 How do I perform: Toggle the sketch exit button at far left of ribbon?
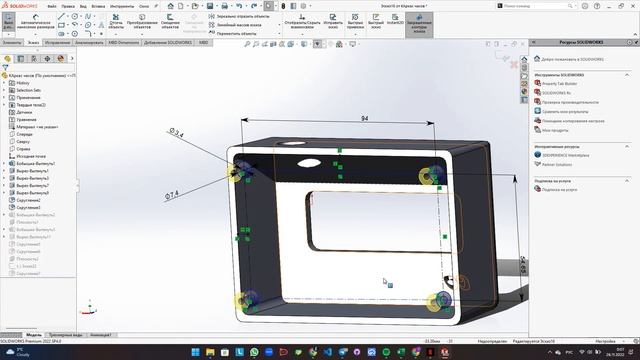click(9, 22)
